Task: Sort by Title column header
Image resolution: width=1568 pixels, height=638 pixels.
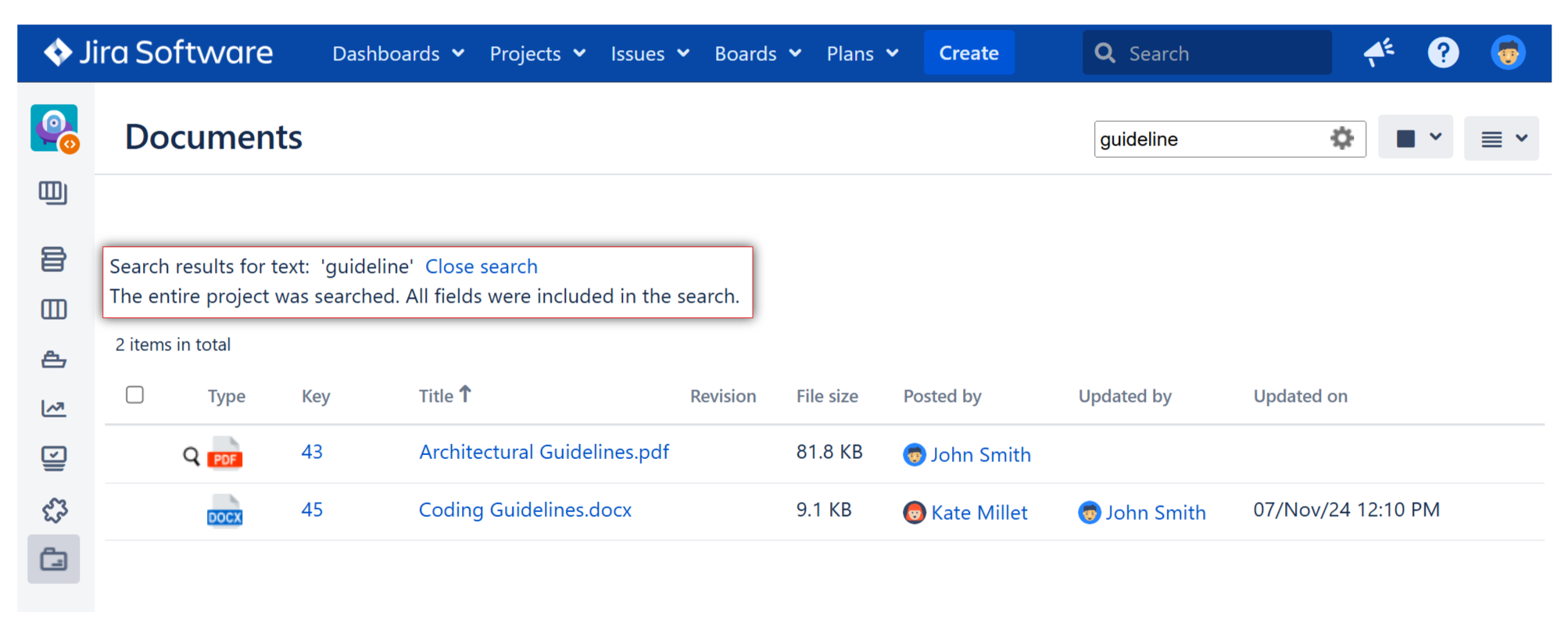Action: [x=445, y=396]
